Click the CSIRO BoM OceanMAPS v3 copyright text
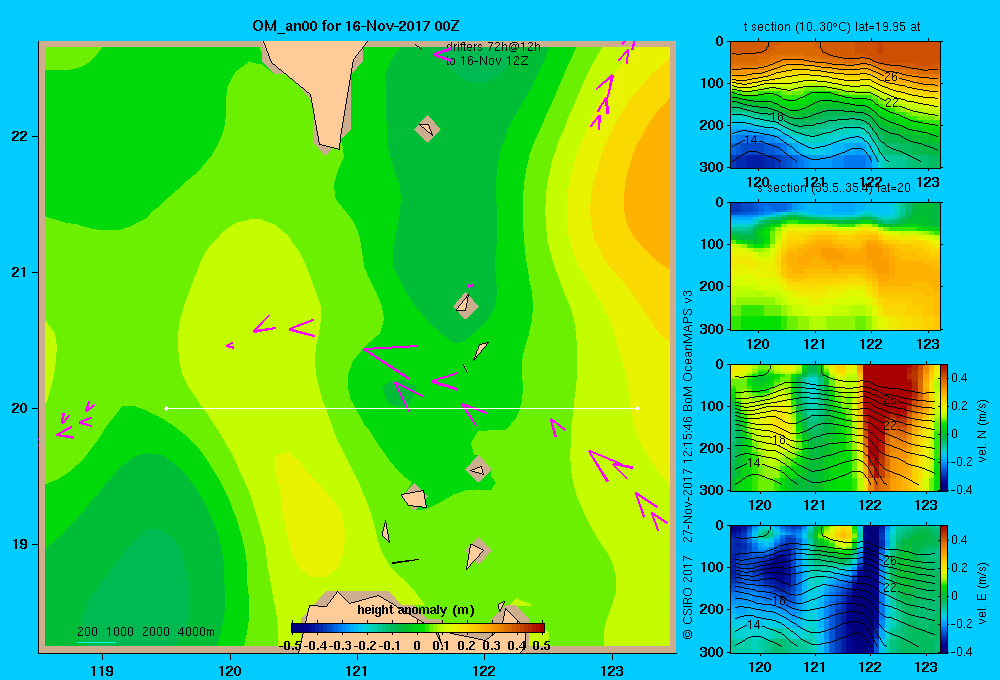The image size is (1000, 680). coord(688,464)
